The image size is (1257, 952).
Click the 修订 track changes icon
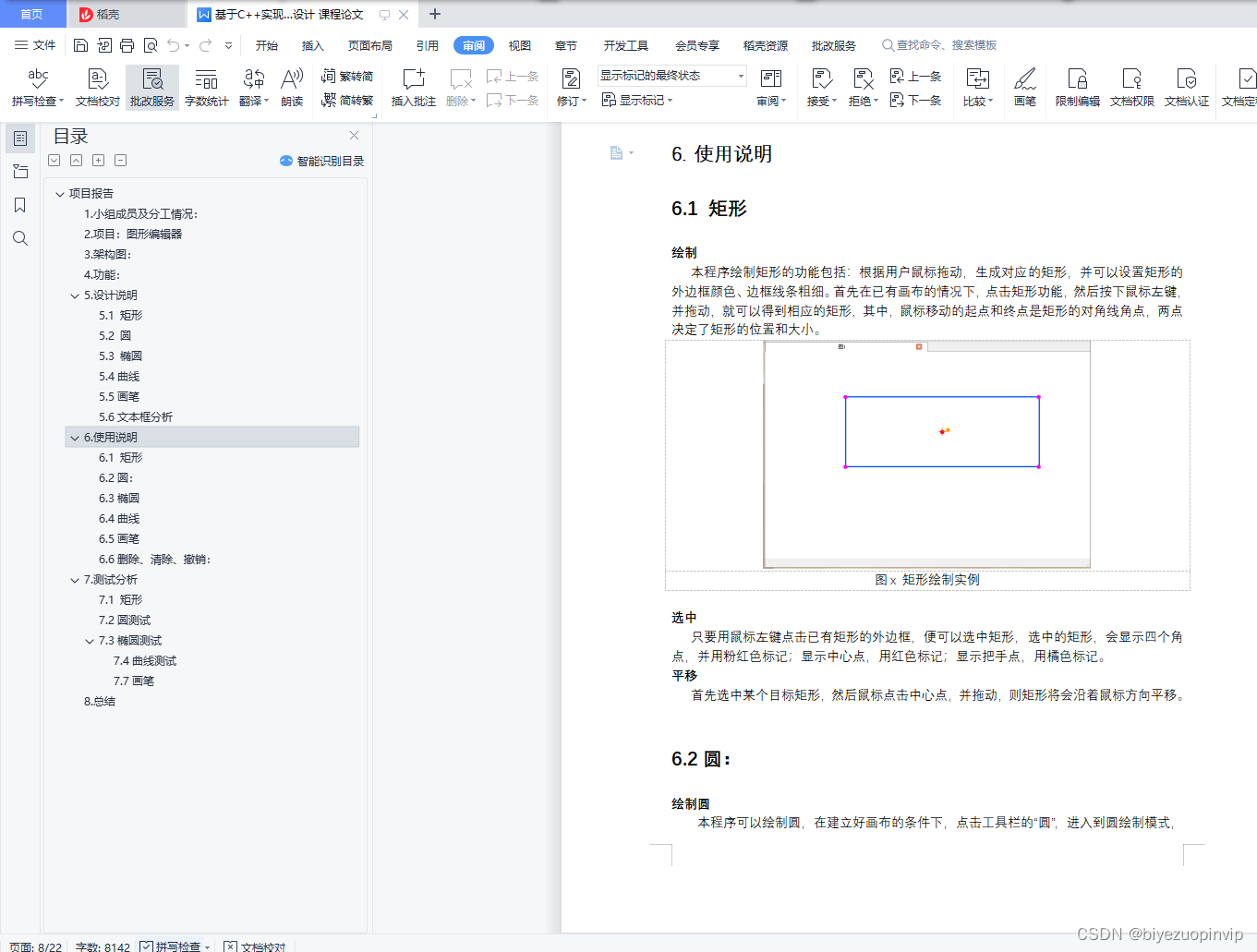570,80
